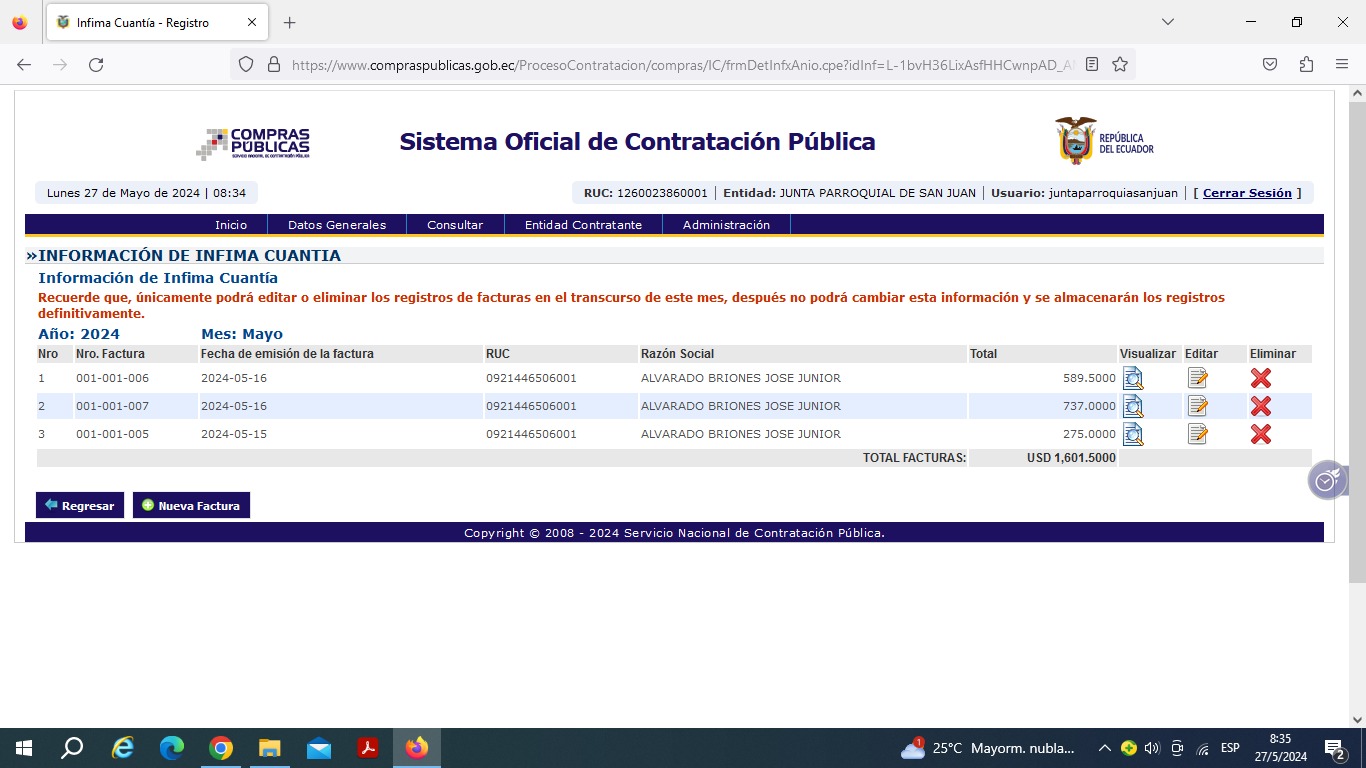View invoice 001-001-006 details icon
This screenshot has height=768, width=1366.
[x=1132, y=378]
